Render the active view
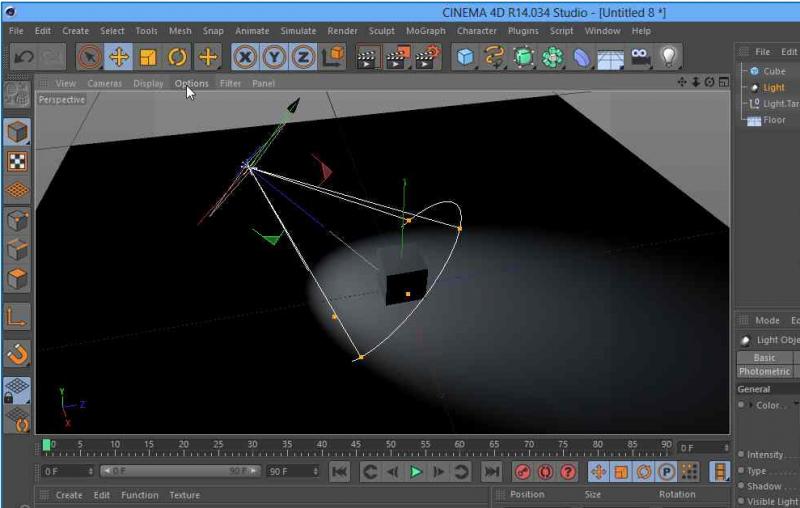The image size is (800, 508). click(x=367, y=57)
